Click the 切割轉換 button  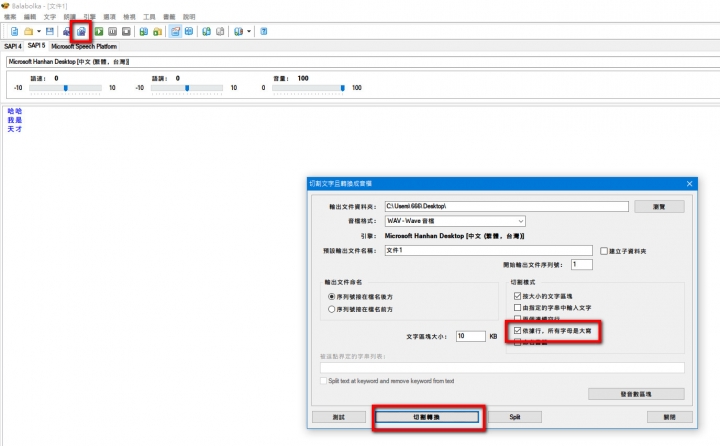(427, 417)
